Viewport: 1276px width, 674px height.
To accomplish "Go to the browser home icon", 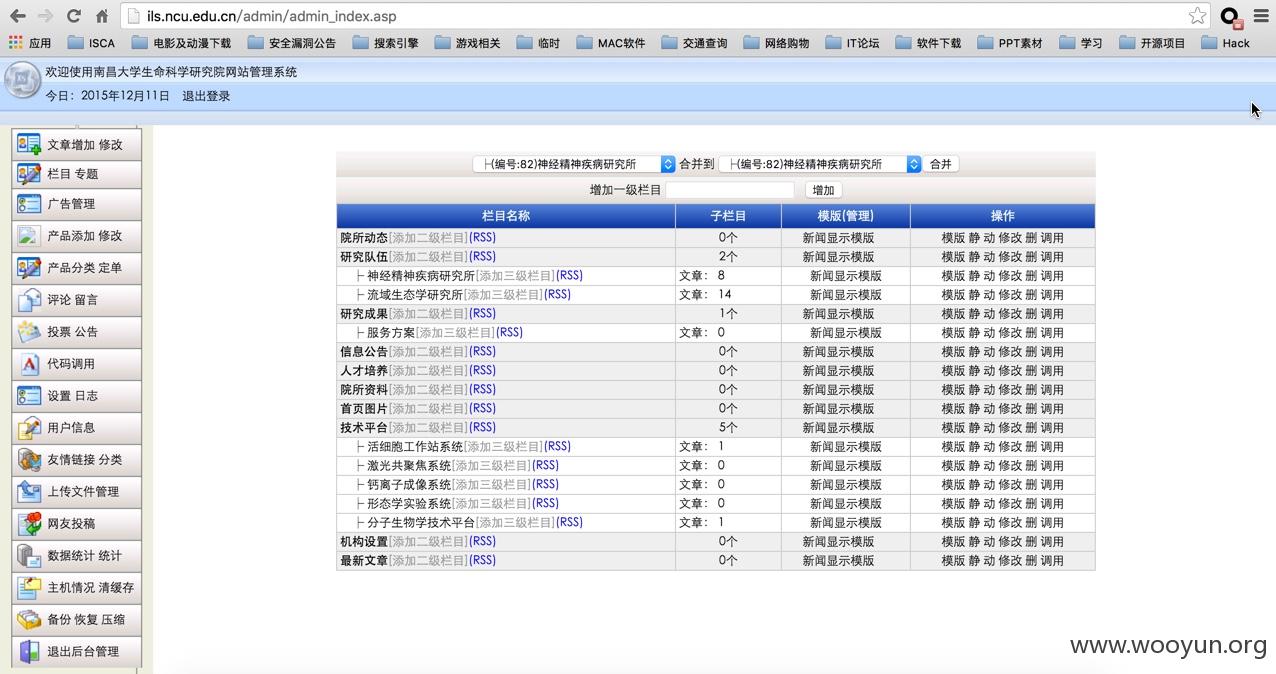I will point(102,16).
